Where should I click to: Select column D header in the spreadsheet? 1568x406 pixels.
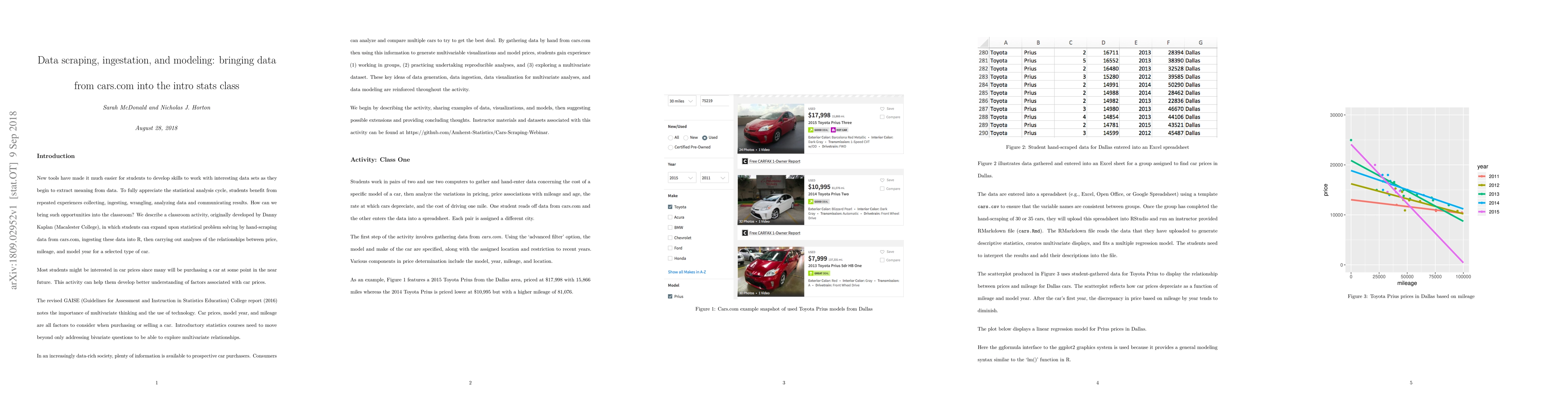coord(1103,43)
